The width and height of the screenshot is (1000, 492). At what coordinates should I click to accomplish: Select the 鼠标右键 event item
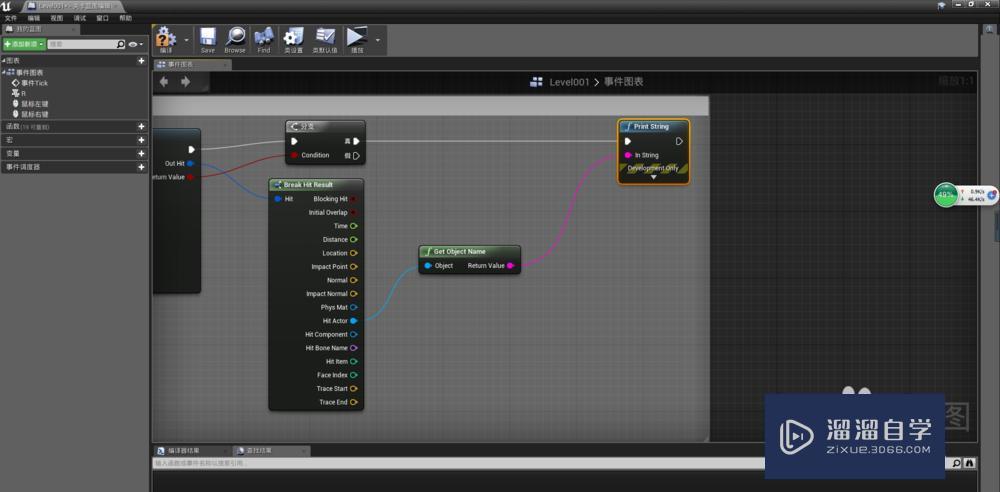[30, 114]
